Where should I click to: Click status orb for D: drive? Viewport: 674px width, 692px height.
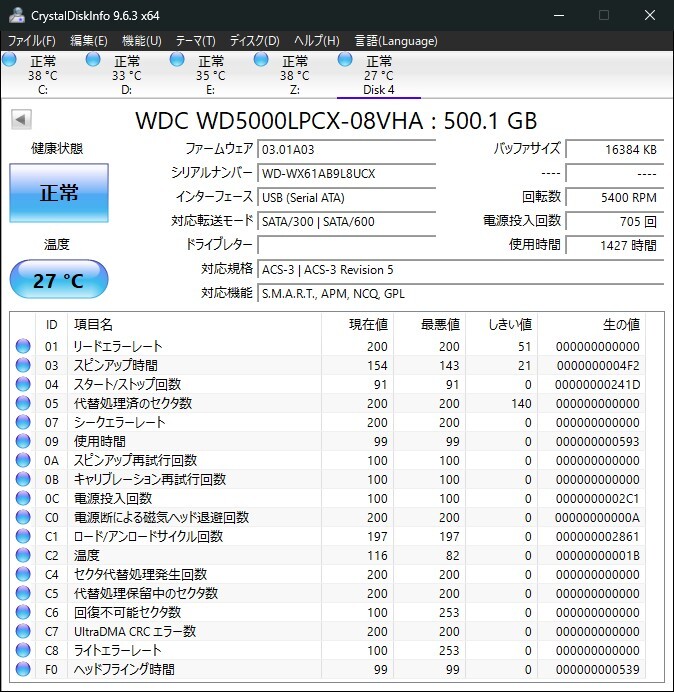pyautogui.click(x=93, y=60)
